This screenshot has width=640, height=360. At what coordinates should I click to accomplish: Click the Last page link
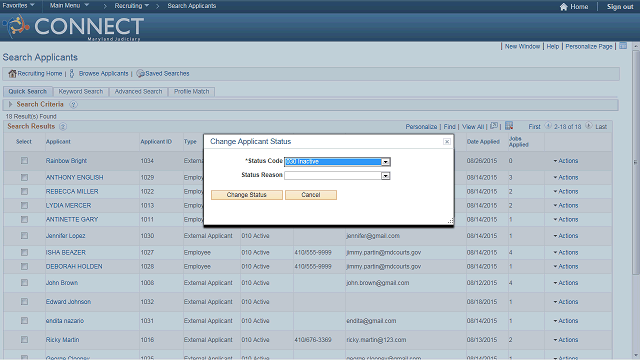pyautogui.click(x=601, y=127)
